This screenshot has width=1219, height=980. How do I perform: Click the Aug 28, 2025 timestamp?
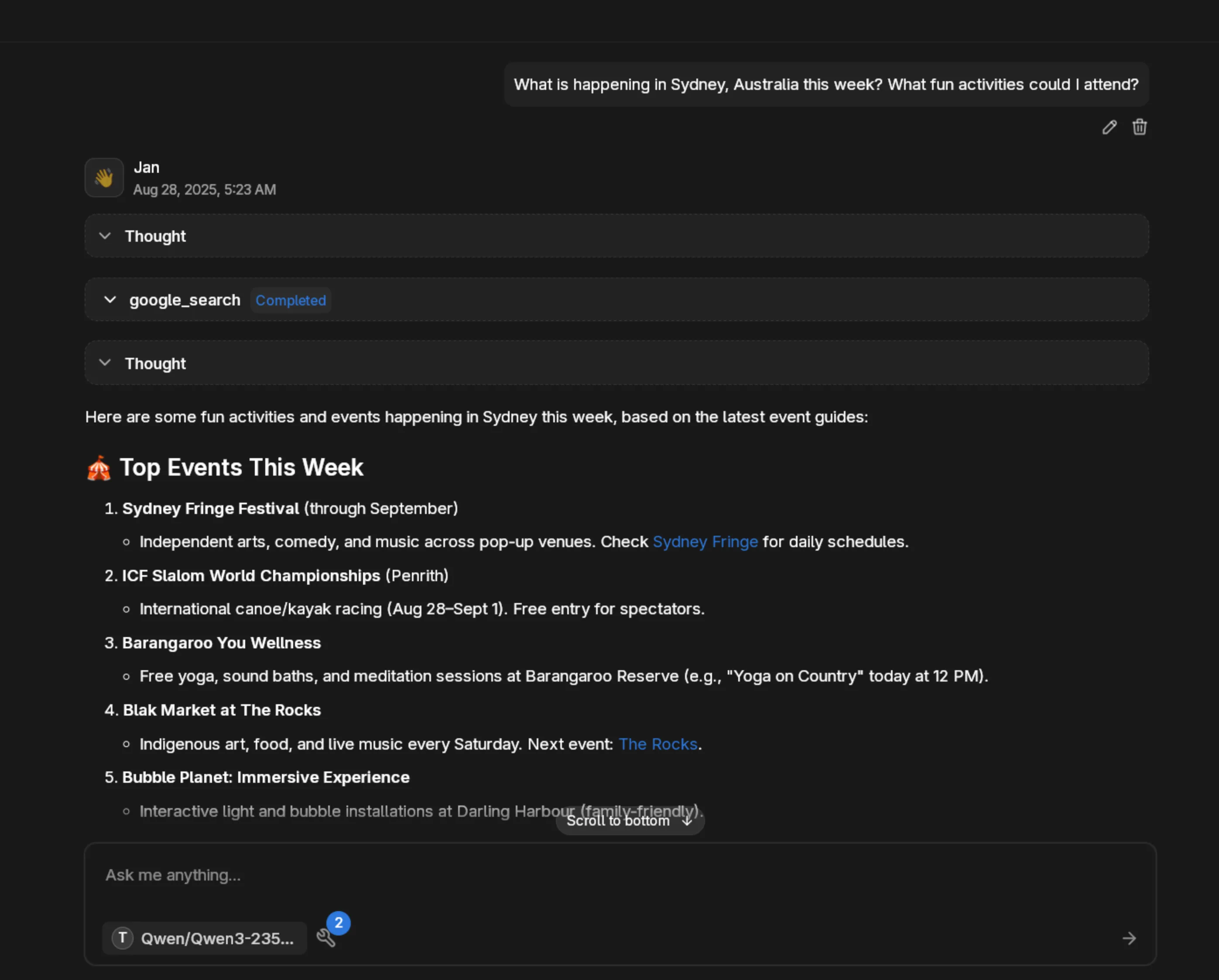[205, 190]
